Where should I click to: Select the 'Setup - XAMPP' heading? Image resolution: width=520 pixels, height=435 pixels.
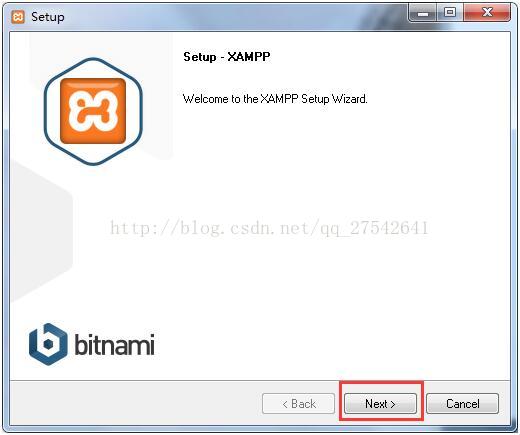(x=227, y=57)
